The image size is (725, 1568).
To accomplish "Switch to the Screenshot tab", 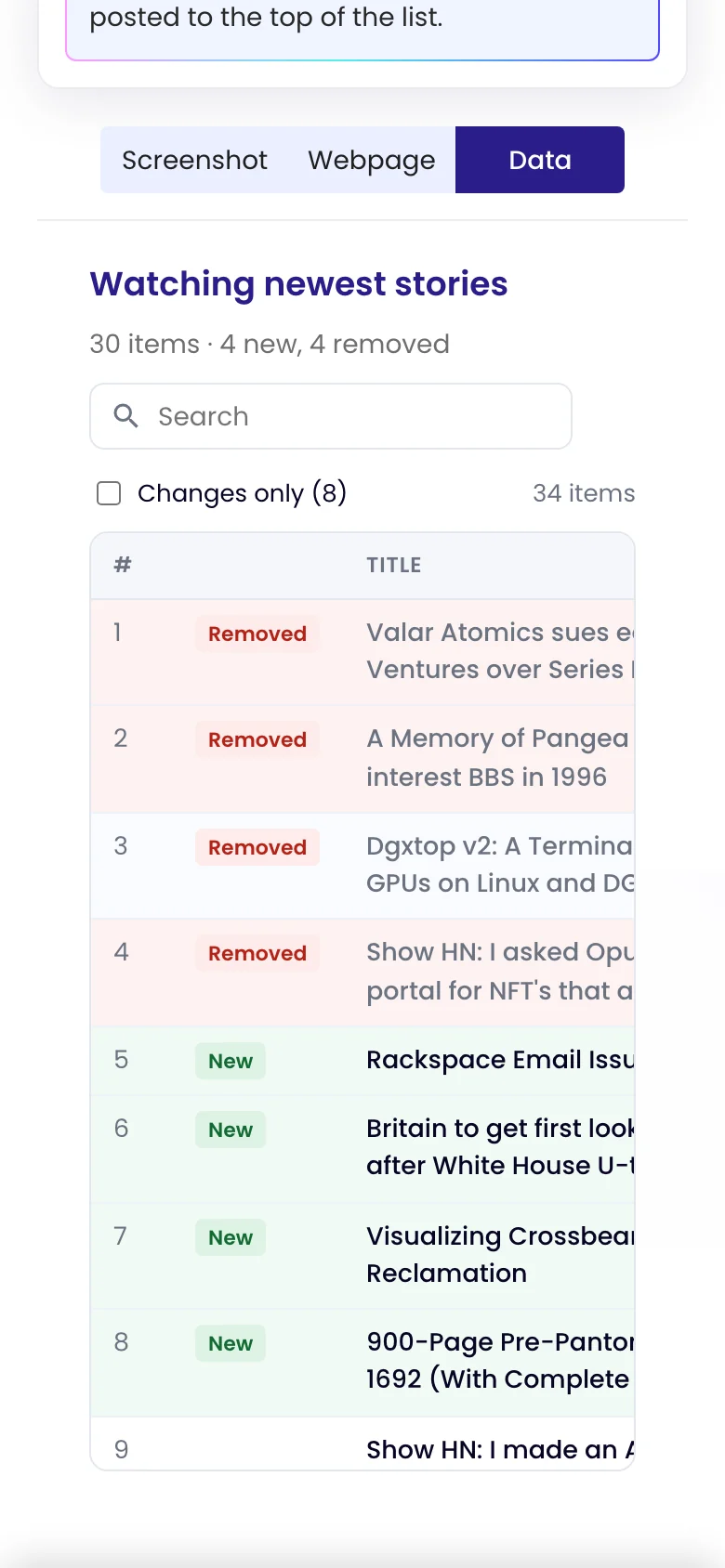I will (194, 160).
